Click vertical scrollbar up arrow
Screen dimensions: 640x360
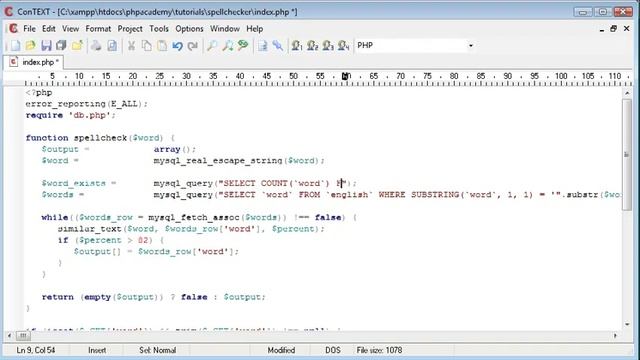pyautogui.click(x=627, y=93)
